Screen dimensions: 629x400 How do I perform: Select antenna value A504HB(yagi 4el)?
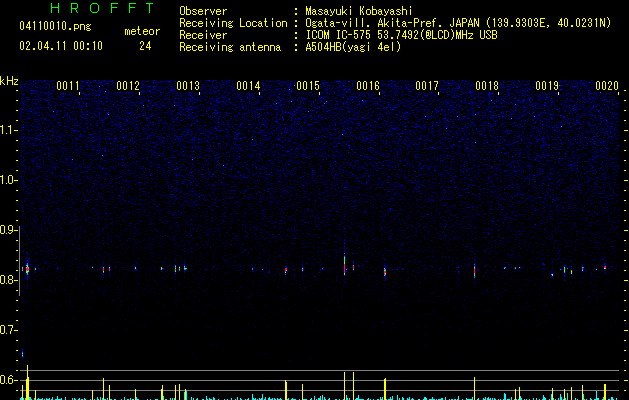353,47
